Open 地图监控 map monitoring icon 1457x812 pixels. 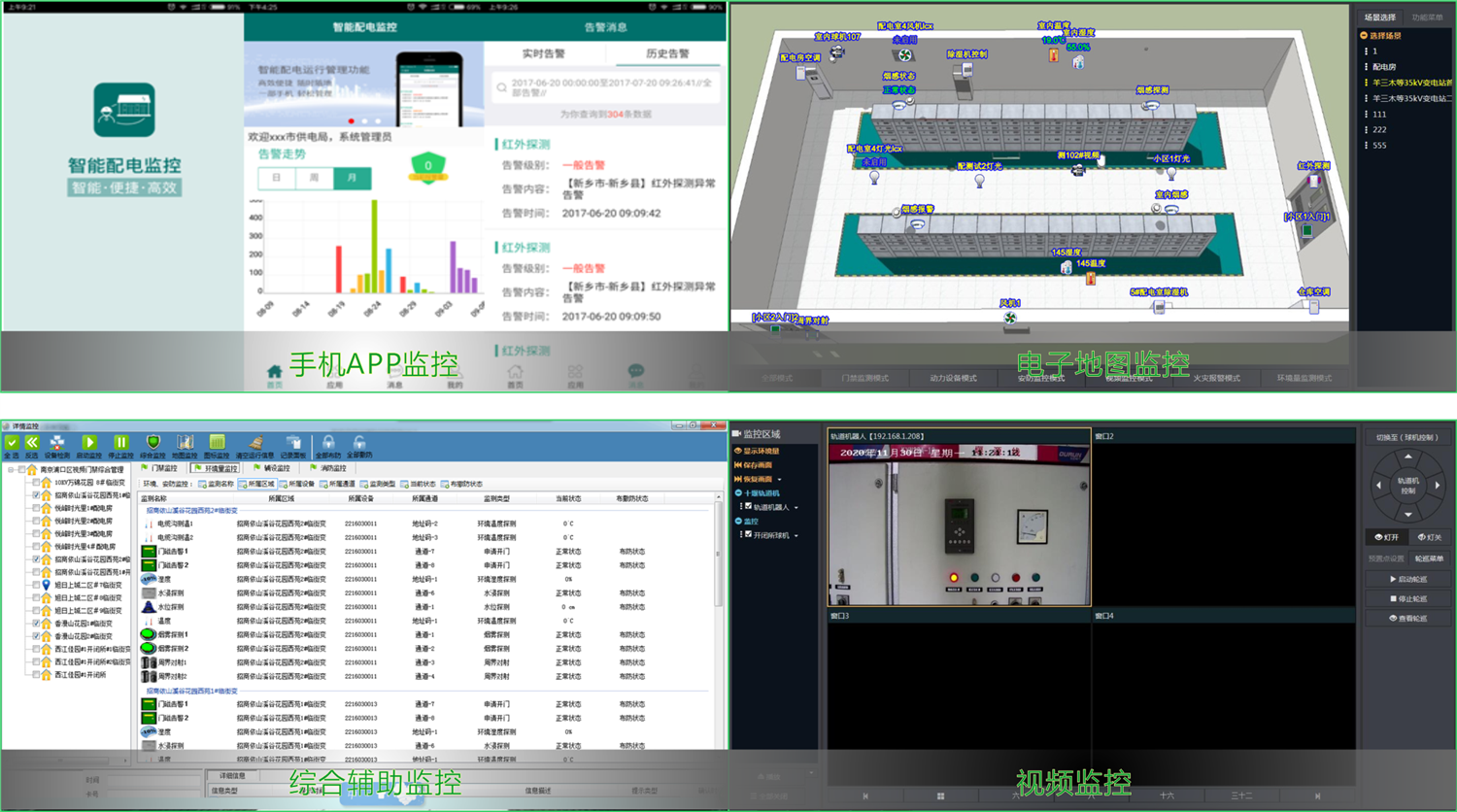click(x=185, y=444)
